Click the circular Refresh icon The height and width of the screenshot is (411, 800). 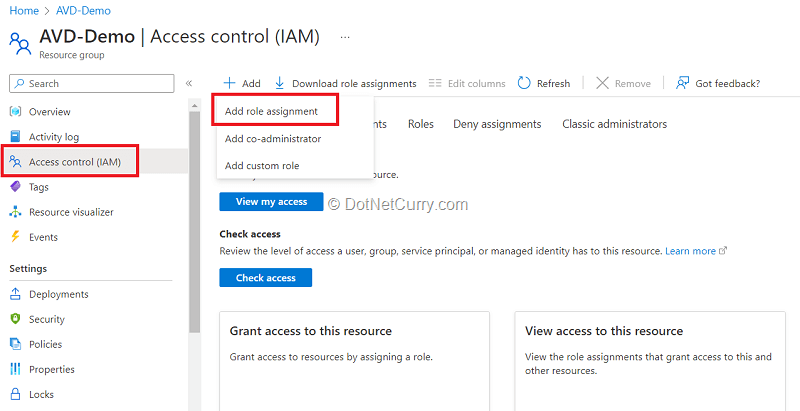point(524,83)
